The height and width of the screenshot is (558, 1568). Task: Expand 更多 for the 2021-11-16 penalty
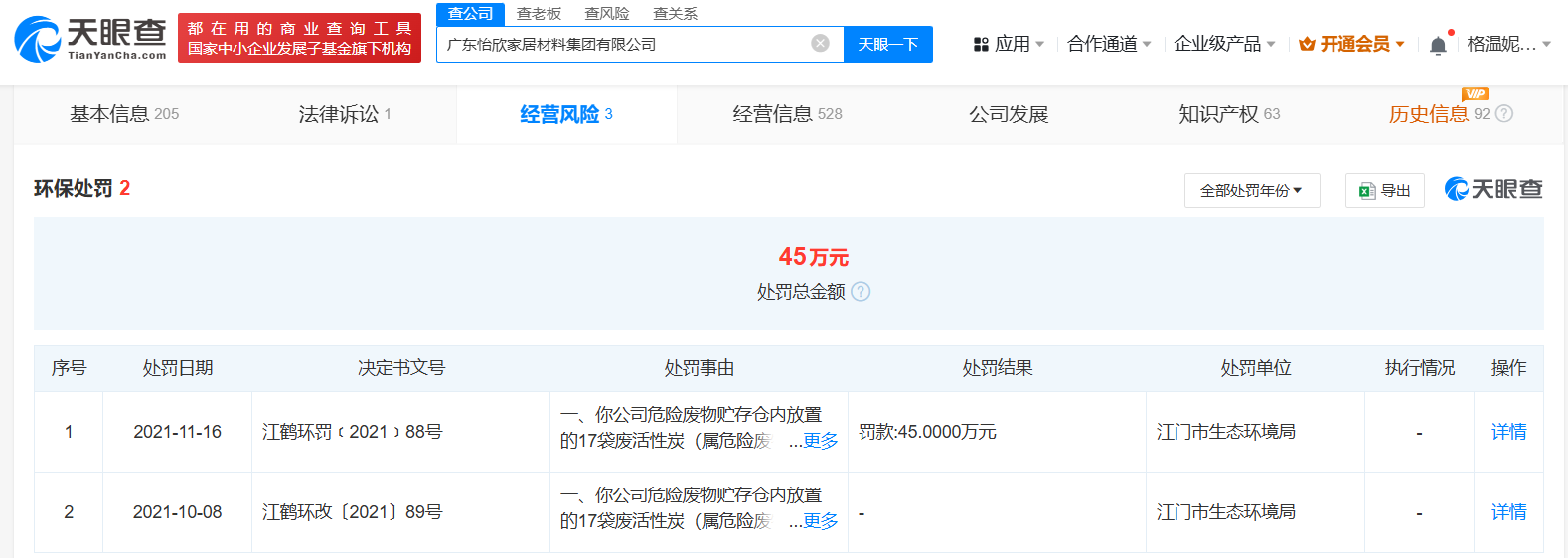tap(820, 441)
